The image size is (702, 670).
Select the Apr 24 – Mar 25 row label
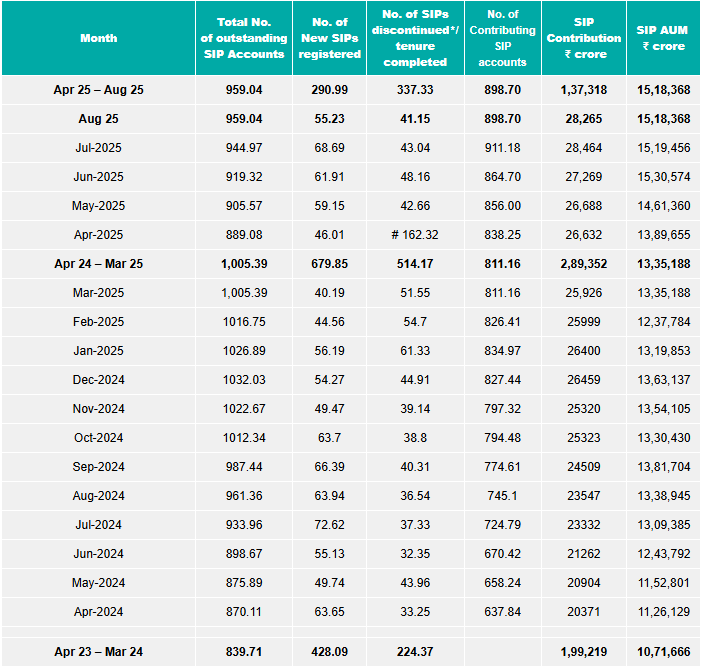[x=99, y=264]
